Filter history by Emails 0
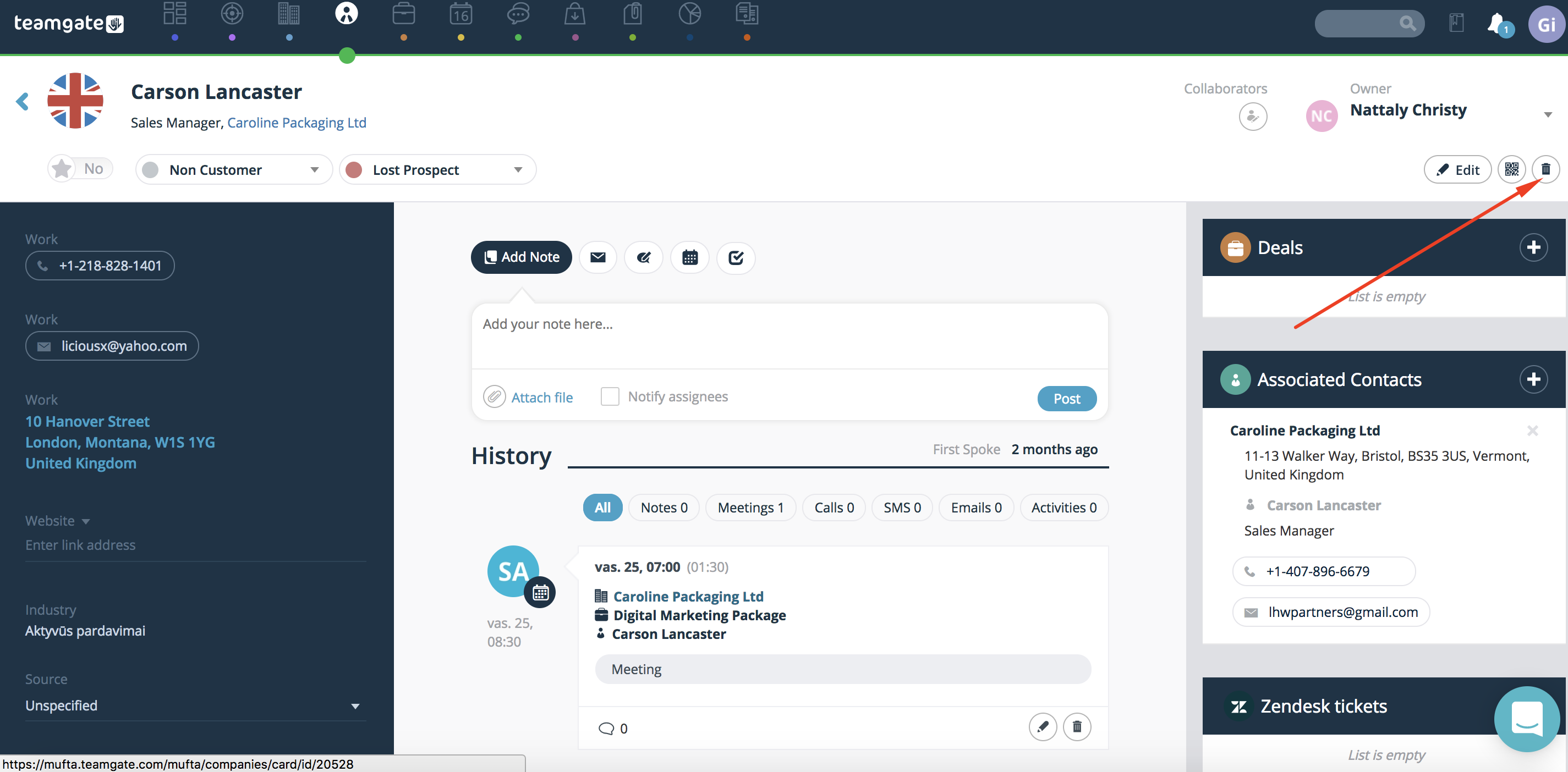The image size is (1568, 772). coord(976,508)
